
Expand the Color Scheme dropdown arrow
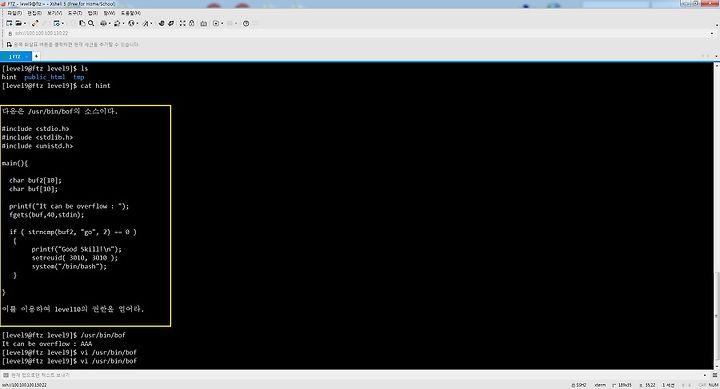(124, 23)
